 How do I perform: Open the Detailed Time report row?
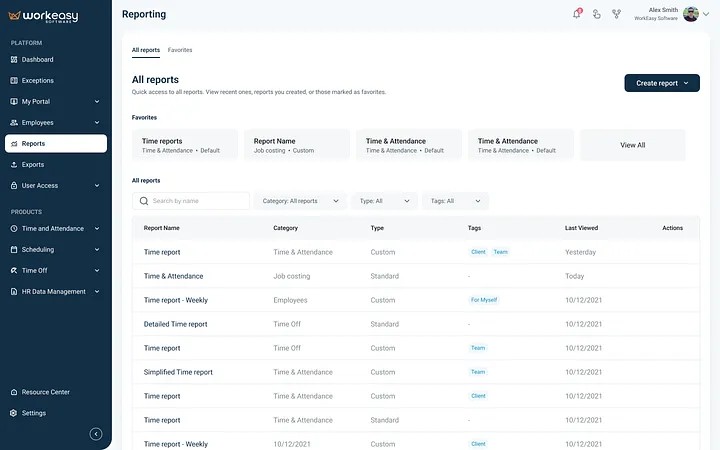coord(416,324)
